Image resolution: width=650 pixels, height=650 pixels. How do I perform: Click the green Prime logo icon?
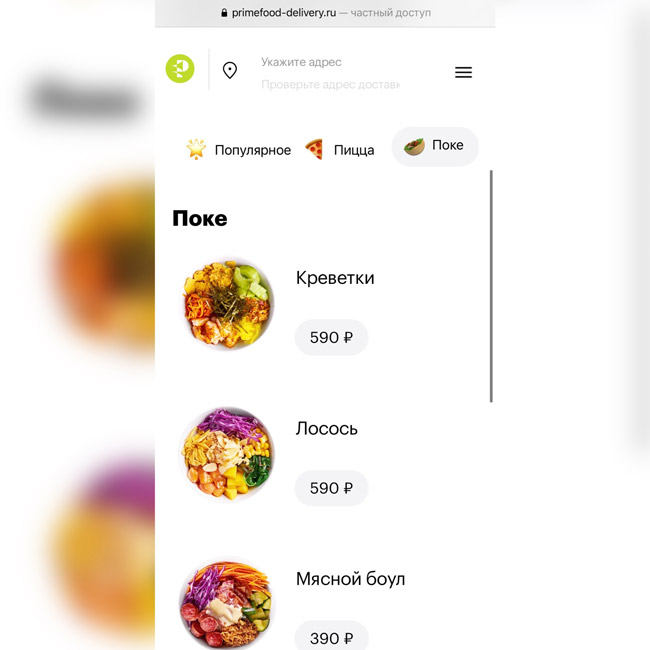click(180, 68)
